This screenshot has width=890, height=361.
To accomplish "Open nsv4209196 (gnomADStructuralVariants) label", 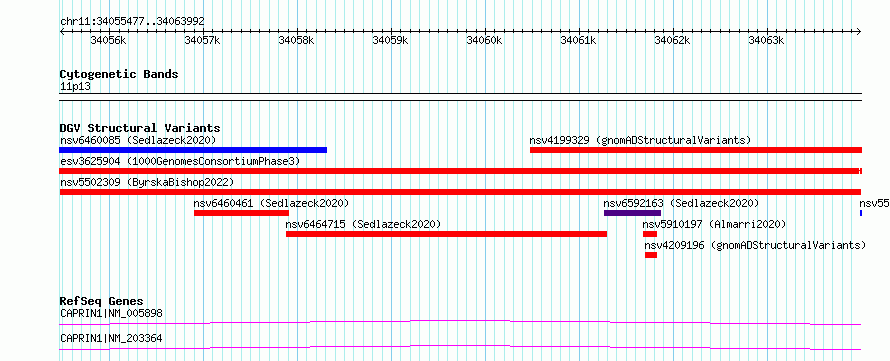I will tap(755, 245).
